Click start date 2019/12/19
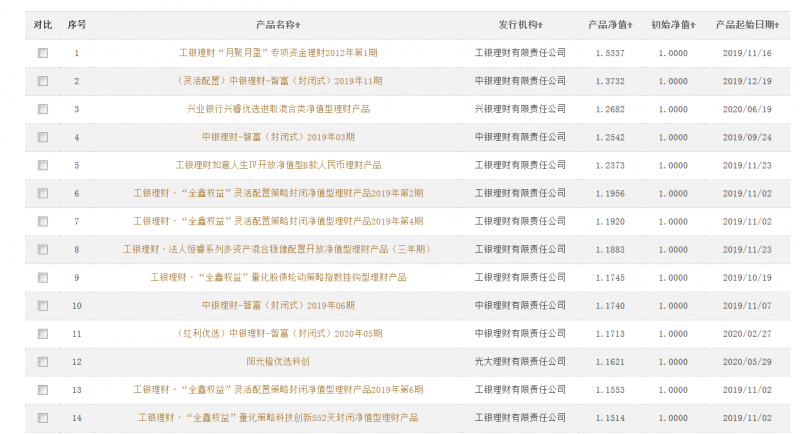This screenshot has height=435, width=800. (747, 81)
